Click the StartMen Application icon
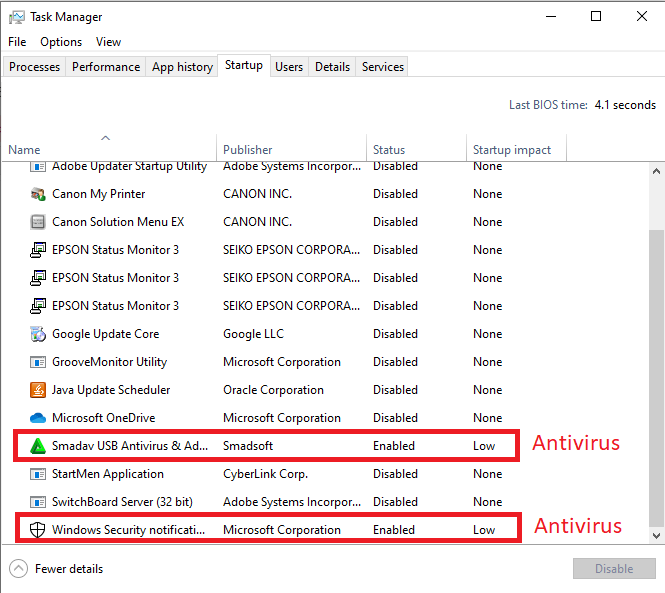The height and width of the screenshot is (593, 665). 38,474
